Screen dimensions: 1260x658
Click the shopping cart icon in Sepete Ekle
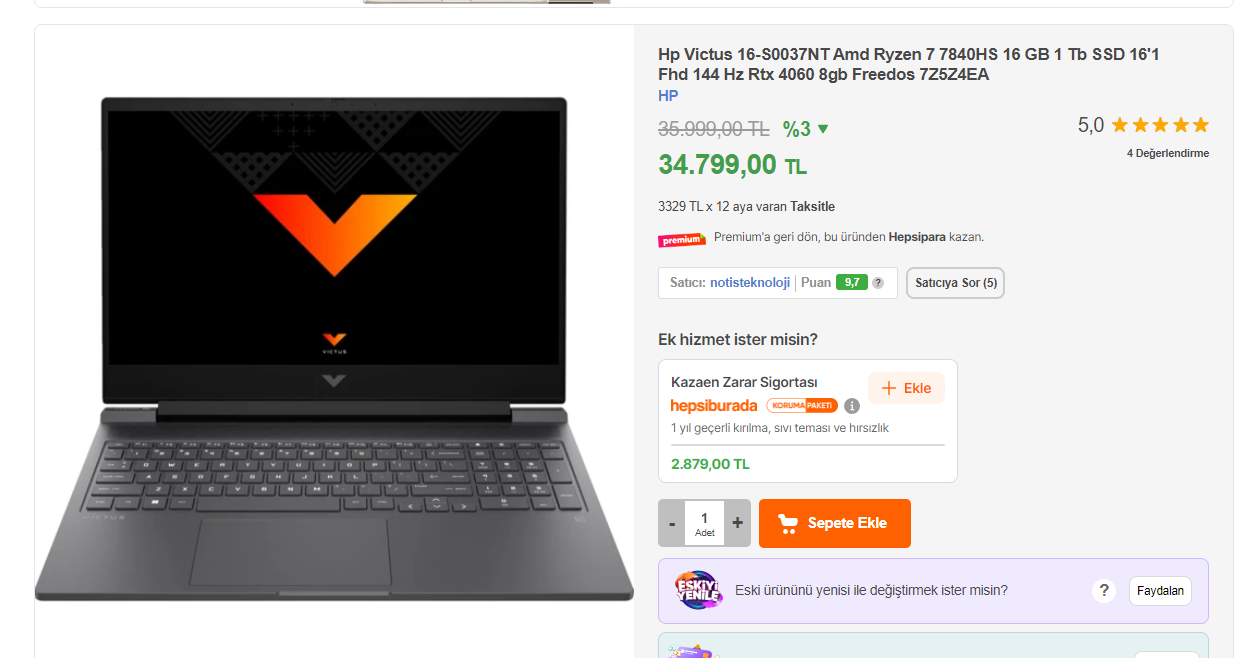[x=788, y=523]
